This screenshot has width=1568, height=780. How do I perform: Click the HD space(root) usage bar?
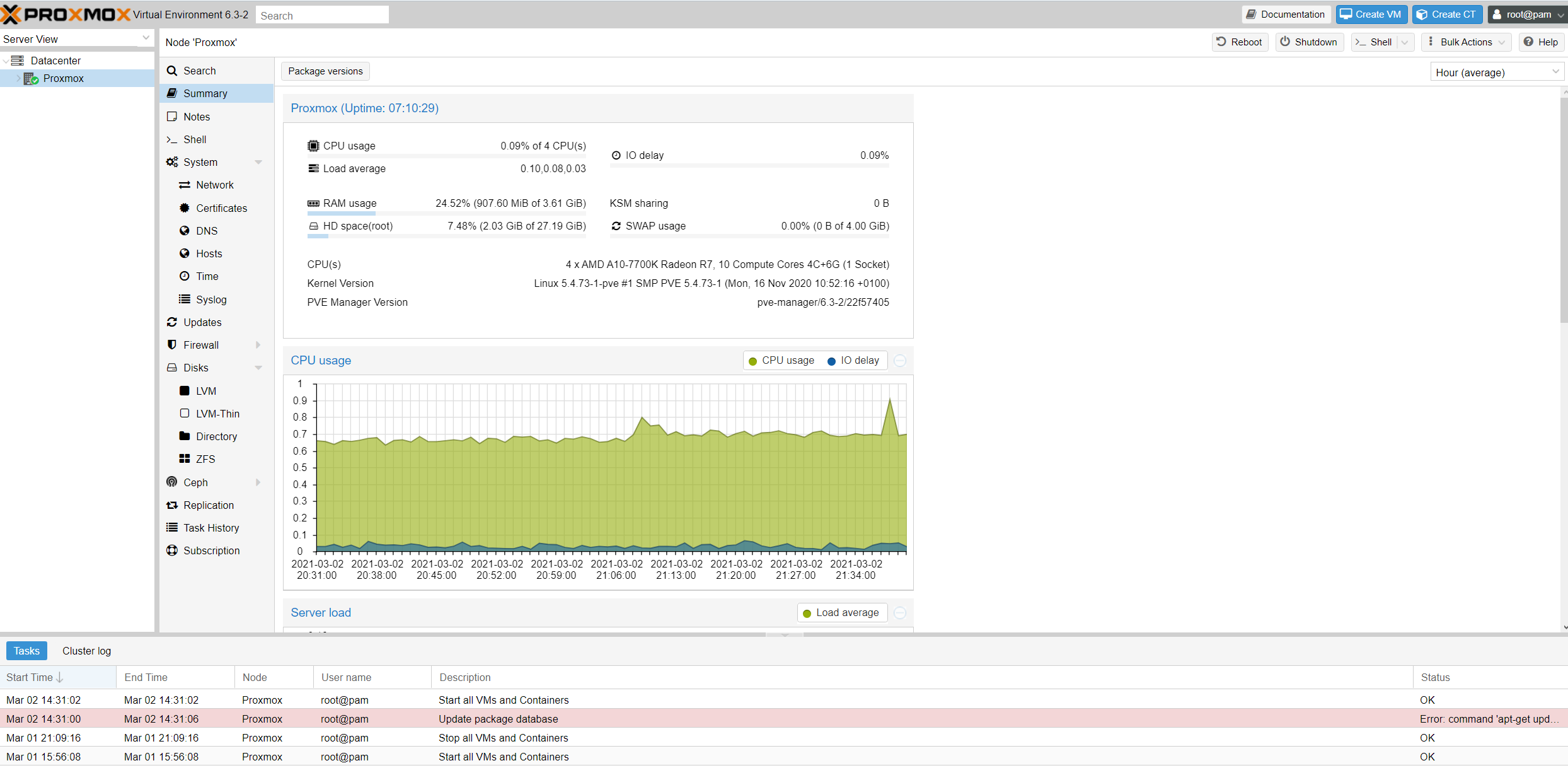446,236
